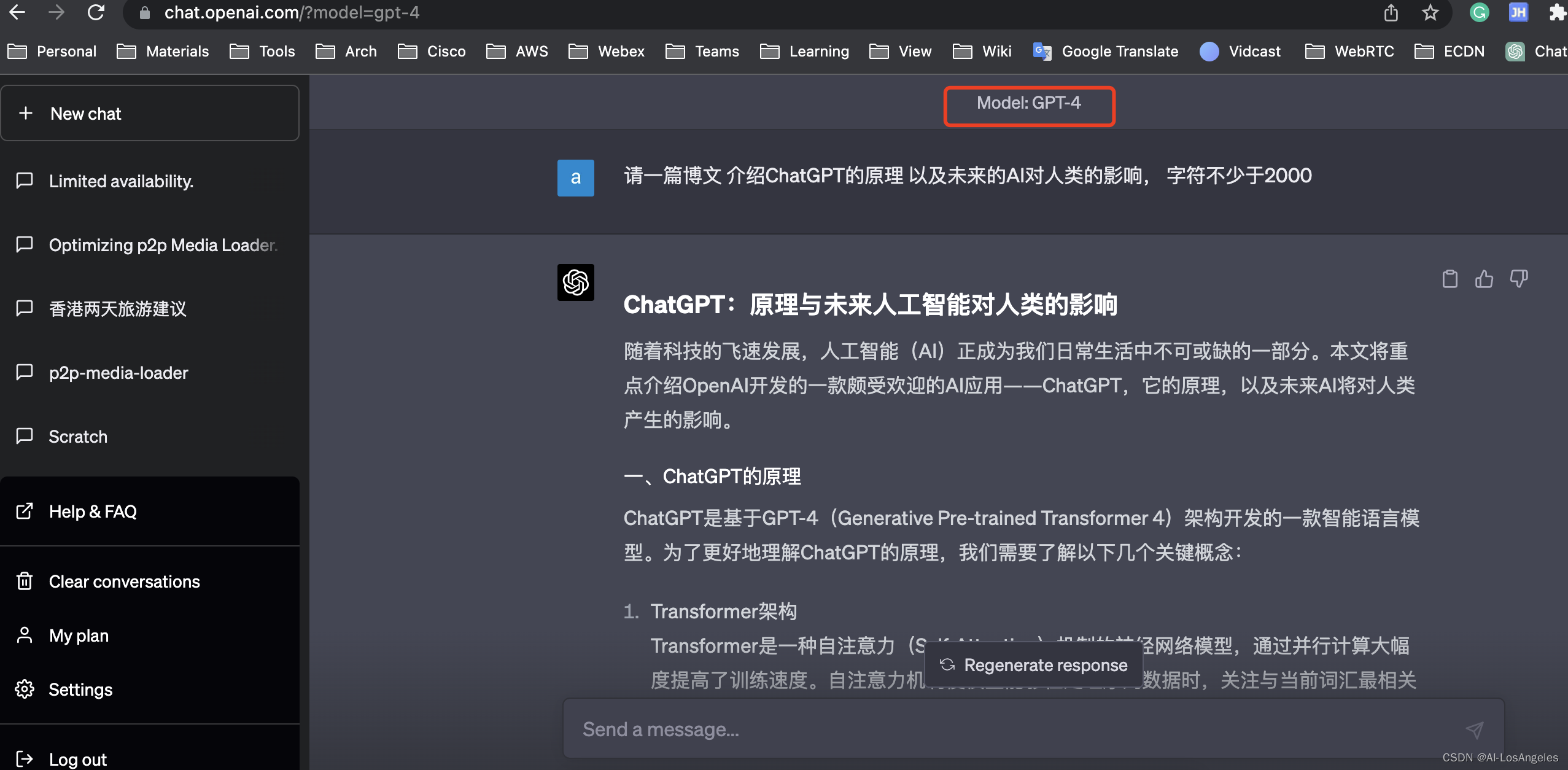Image resolution: width=1568 pixels, height=770 pixels.
Task: Click the user prompt text 请一篇博文
Action: [x=673, y=176]
